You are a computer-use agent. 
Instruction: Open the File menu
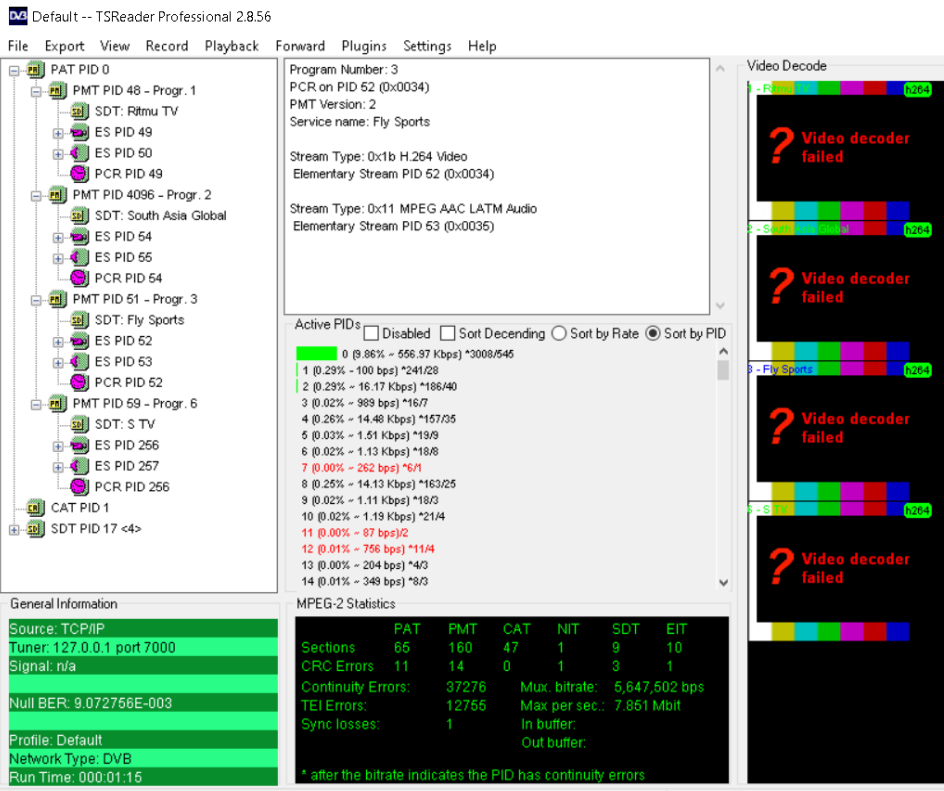pyautogui.click(x=18, y=46)
